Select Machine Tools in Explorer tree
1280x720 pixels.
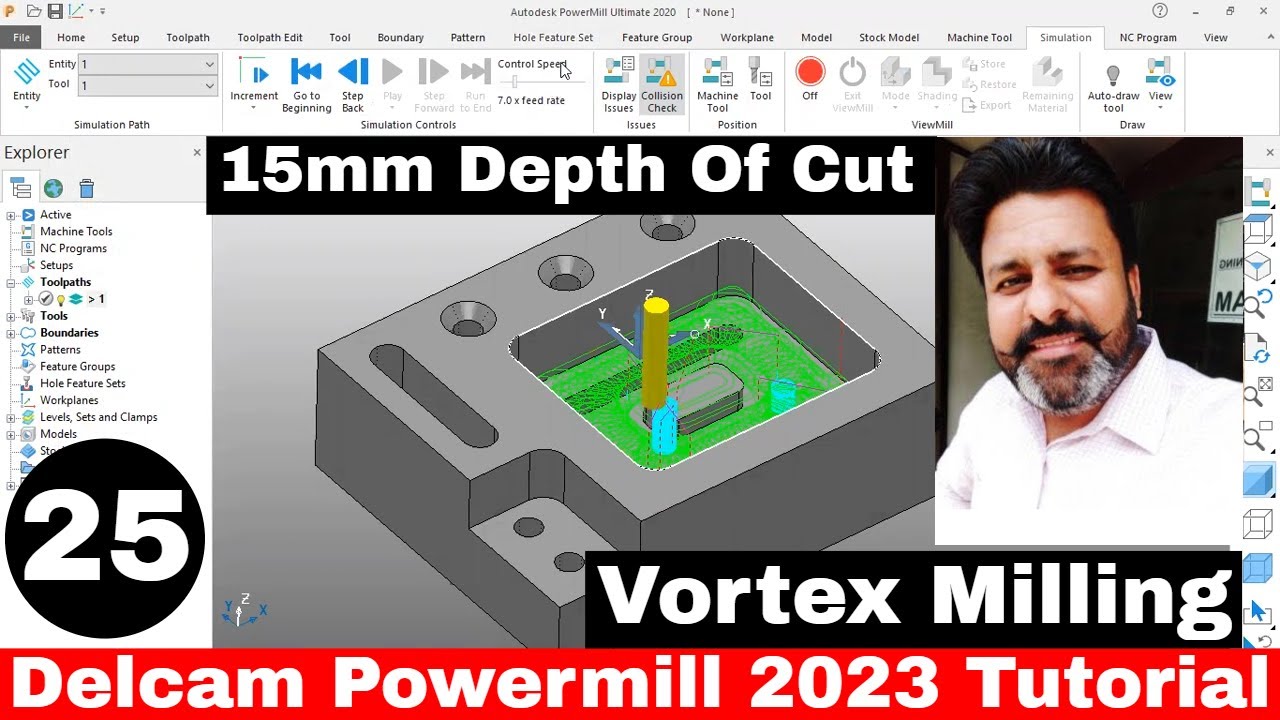click(x=76, y=231)
